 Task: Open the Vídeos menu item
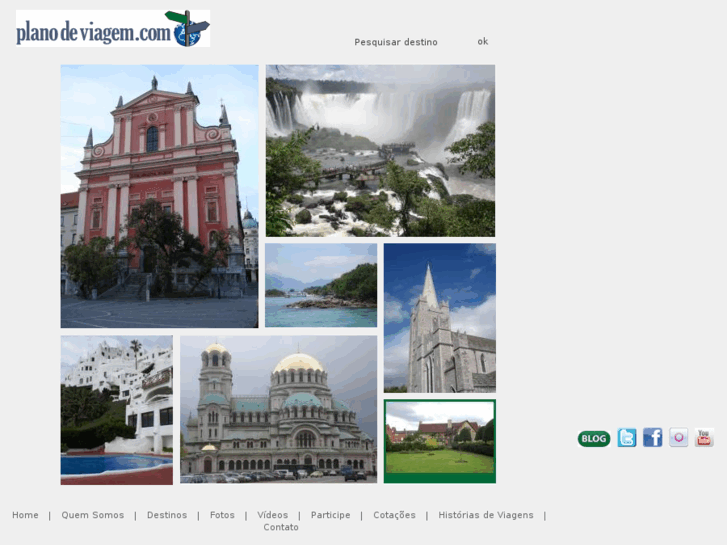click(273, 515)
